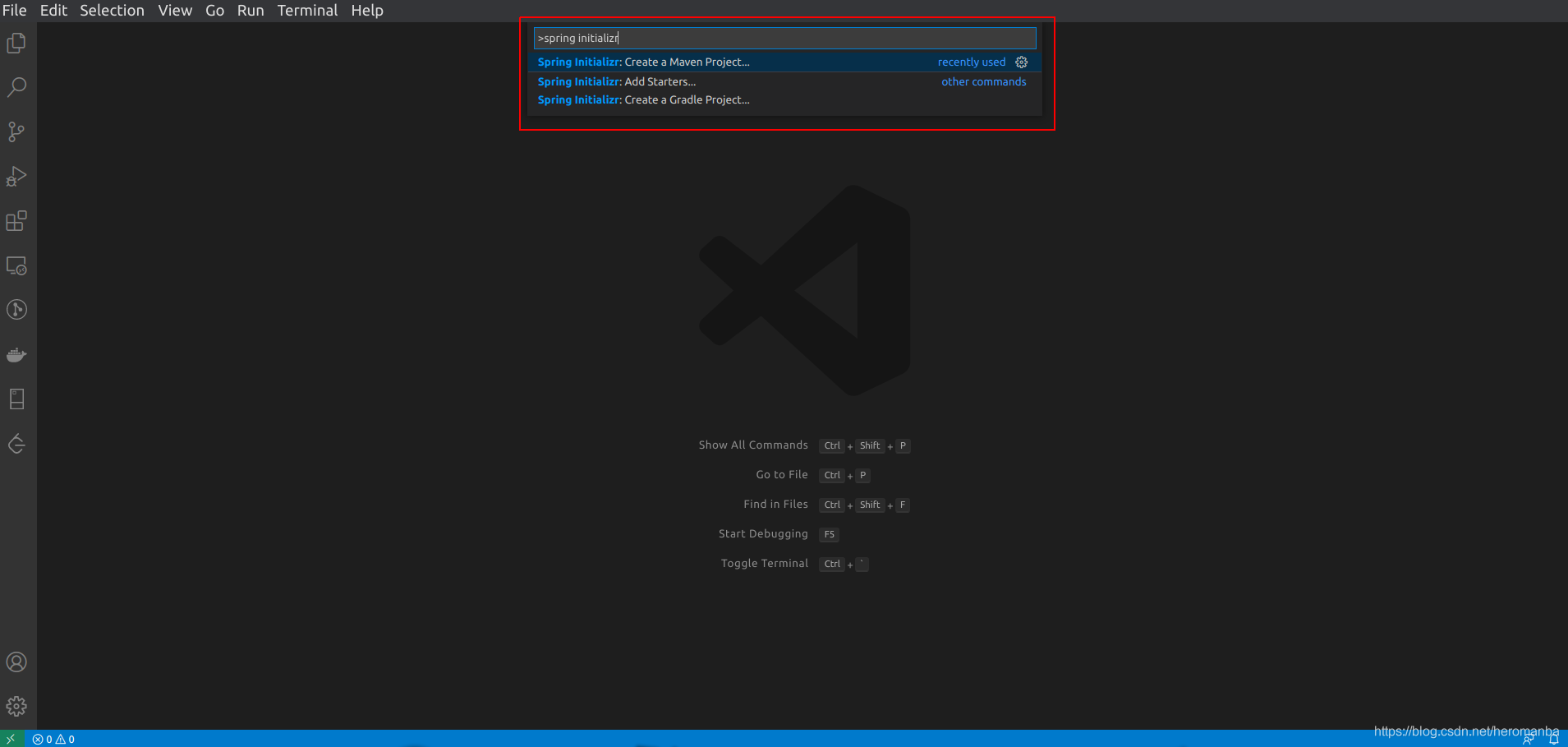Image resolution: width=1568 pixels, height=747 pixels.
Task: Open the Help menu
Action: click(367, 11)
